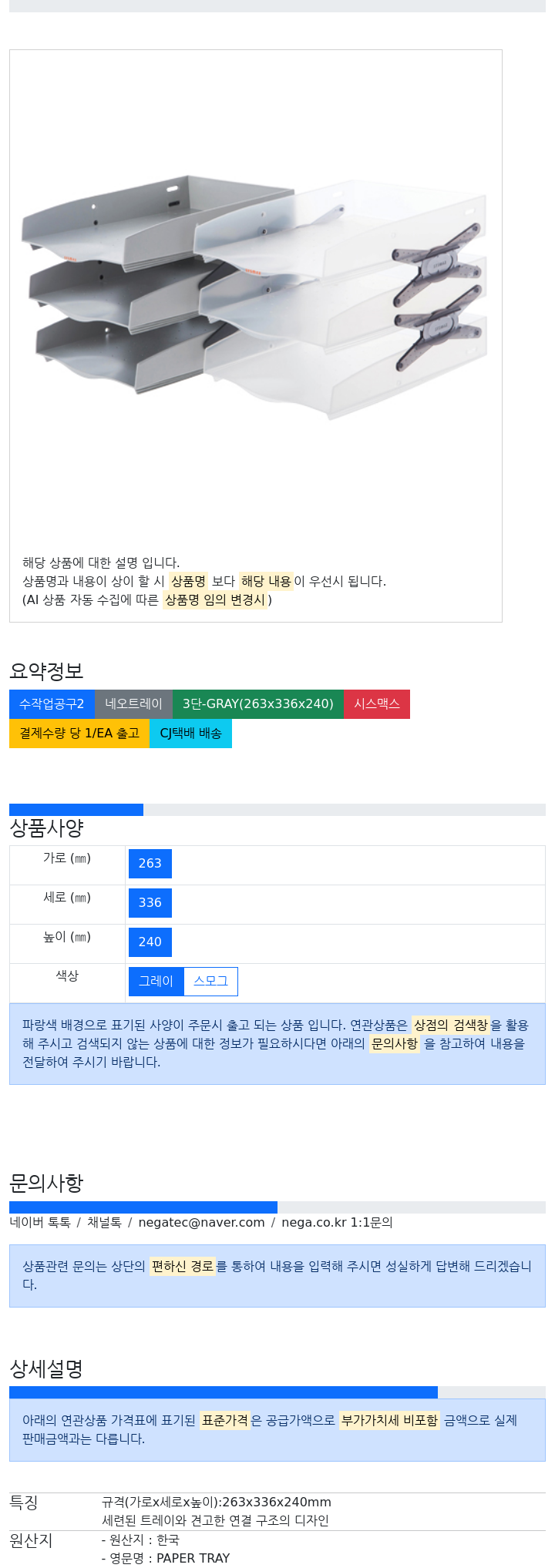Click the 결제수량 당 1/EA 출고 badge
This screenshot has width=555, height=1568.
(79, 734)
